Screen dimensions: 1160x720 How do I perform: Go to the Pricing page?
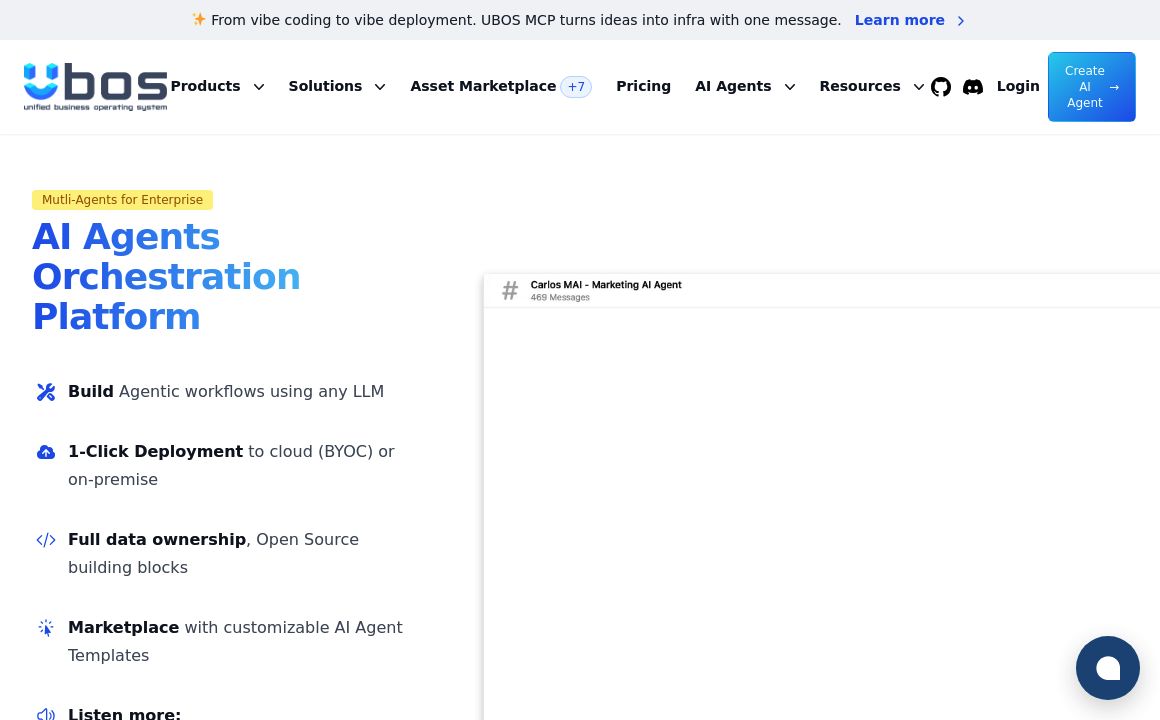643,86
